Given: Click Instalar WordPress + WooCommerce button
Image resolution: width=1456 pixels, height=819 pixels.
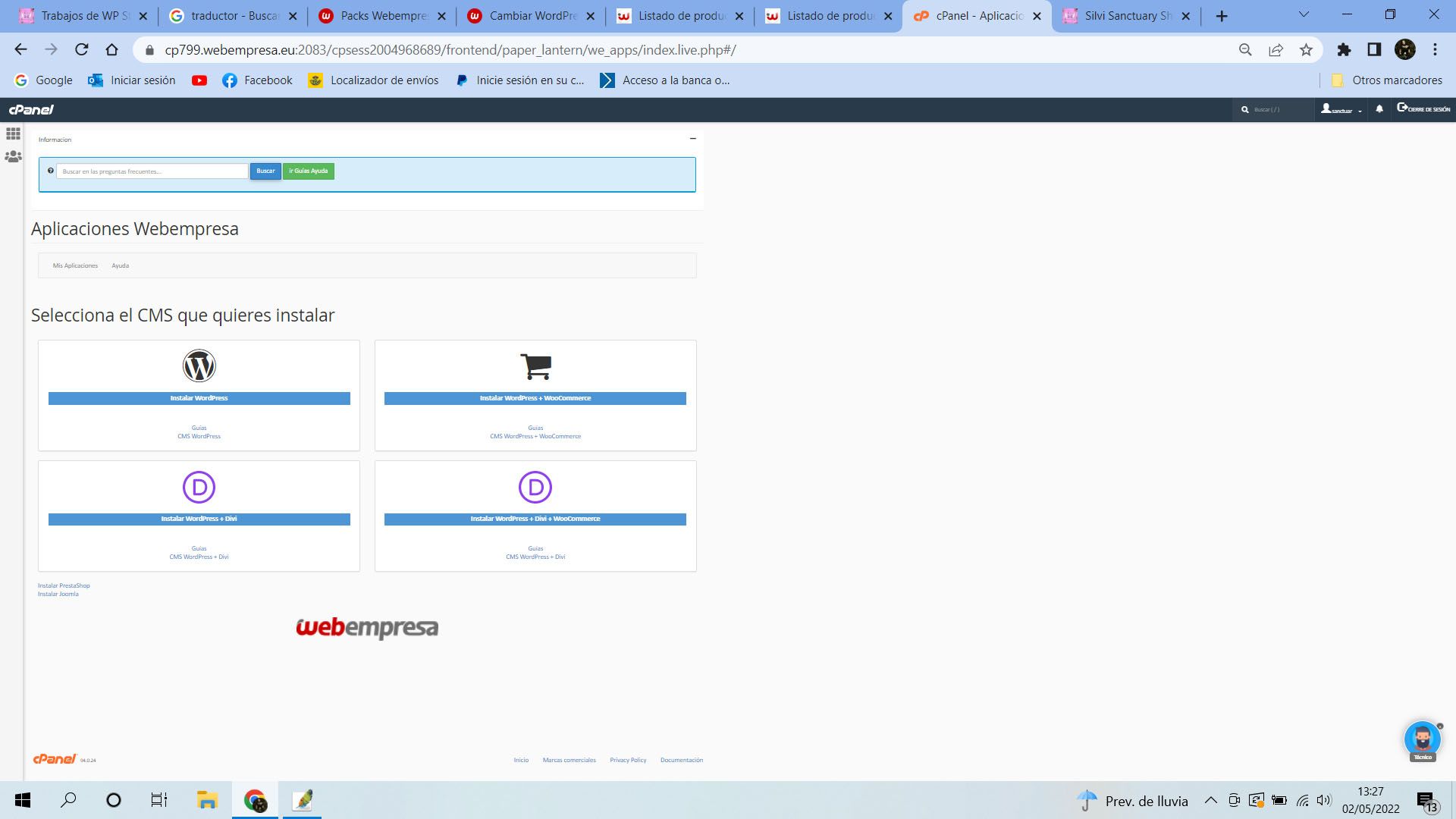Looking at the screenshot, I should click(x=535, y=398).
